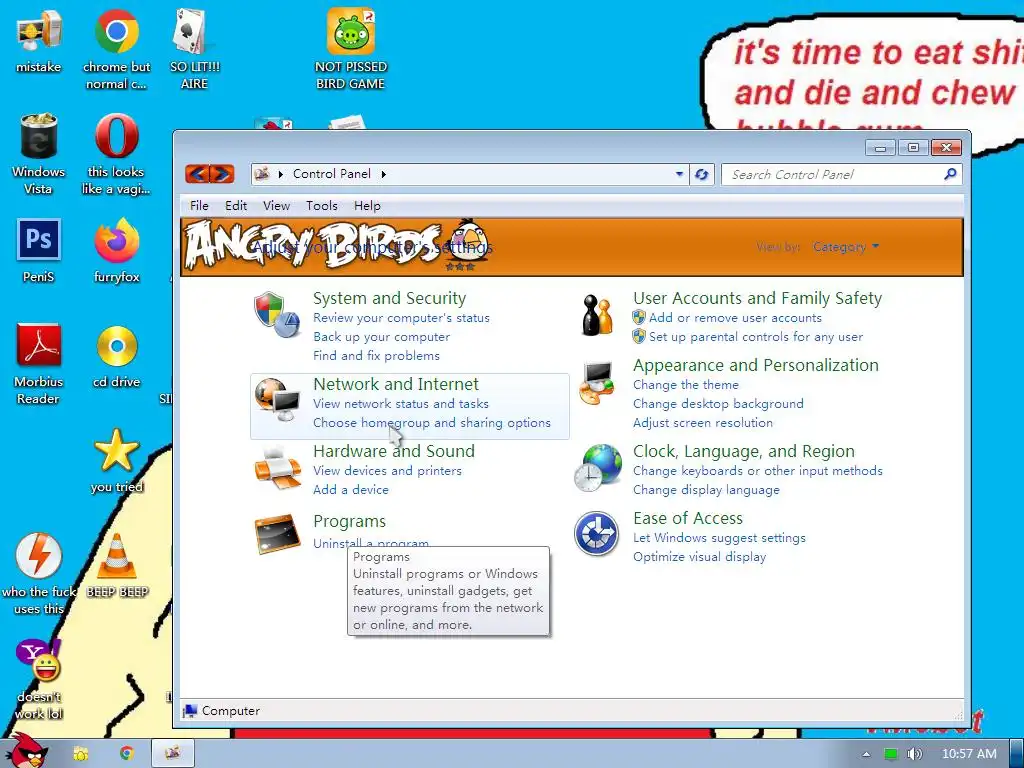Open the Network and Internet globe icon

tap(277, 400)
